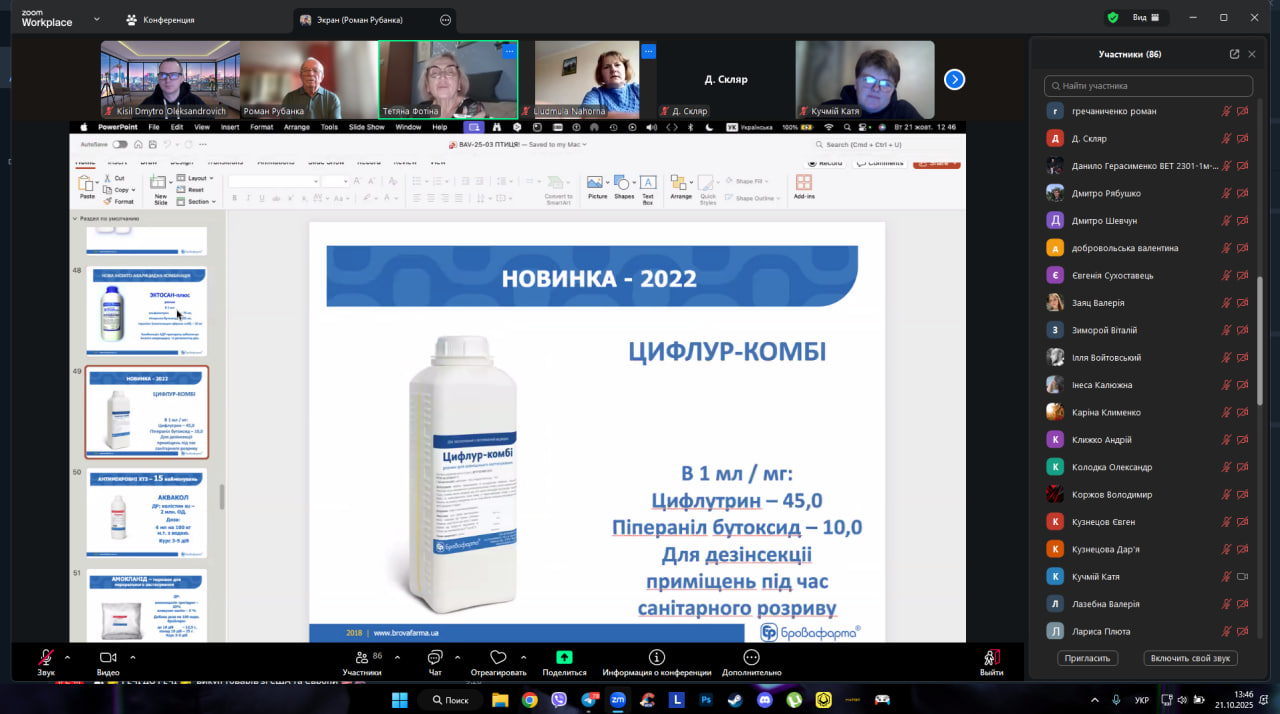Click the Пригласить button
The image size is (1280, 714).
click(x=1087, y=658)
